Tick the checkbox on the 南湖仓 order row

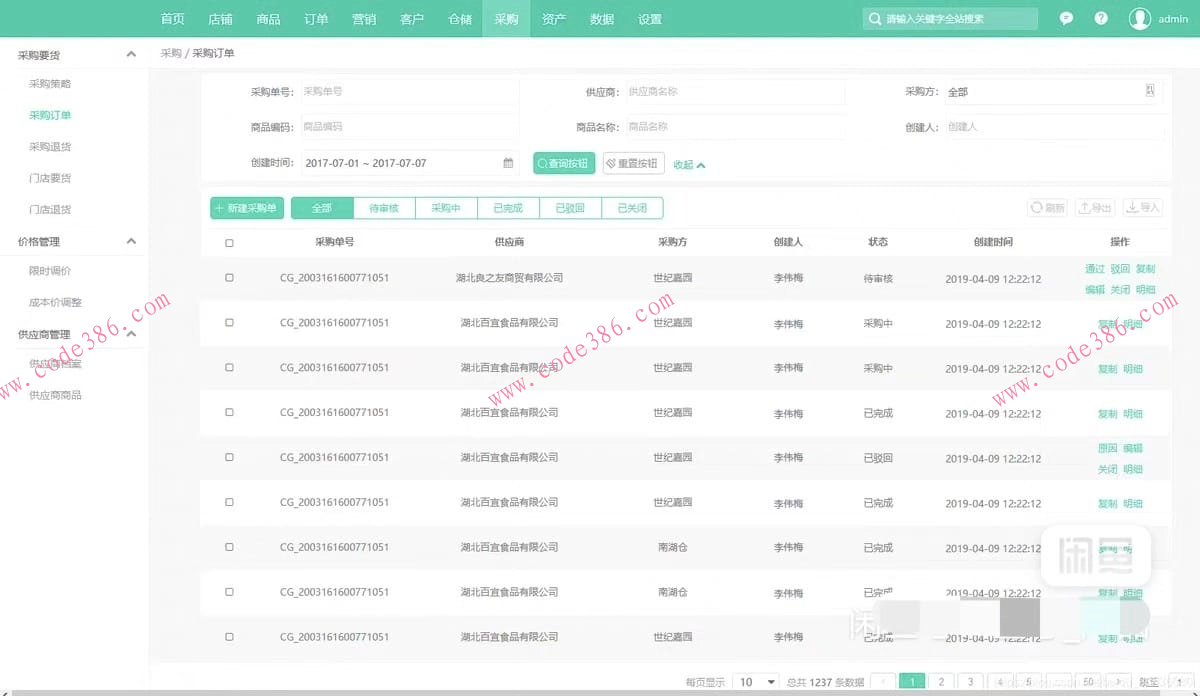pyautogui.click(x=229, y=547)
